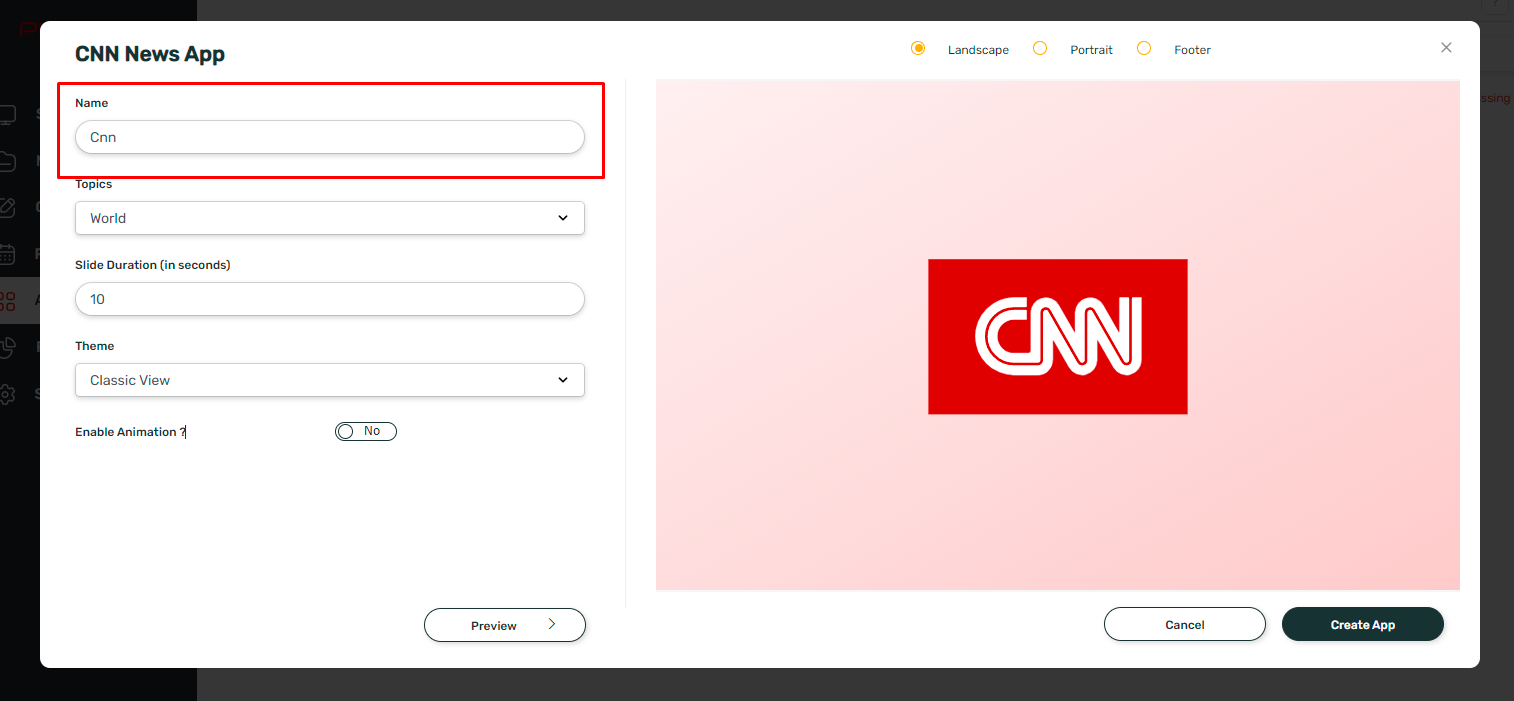Viewport: 1514px width, 701px height.
Task: Click the Topics field label
Action: (94, 184)
